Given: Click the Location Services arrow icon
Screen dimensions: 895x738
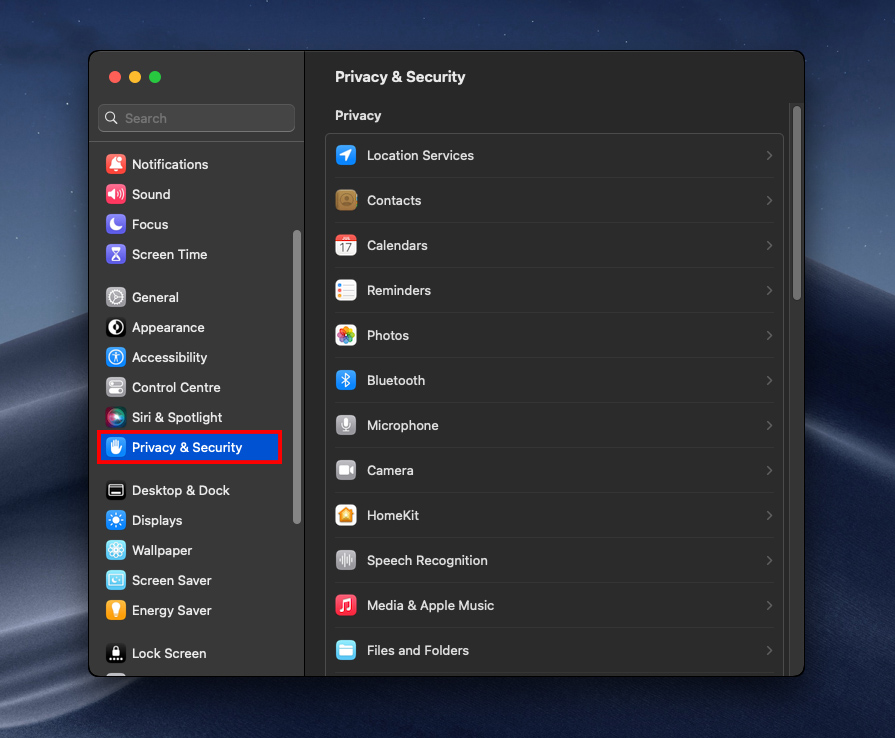Looking at the screenshot, I should click(346, 155).
